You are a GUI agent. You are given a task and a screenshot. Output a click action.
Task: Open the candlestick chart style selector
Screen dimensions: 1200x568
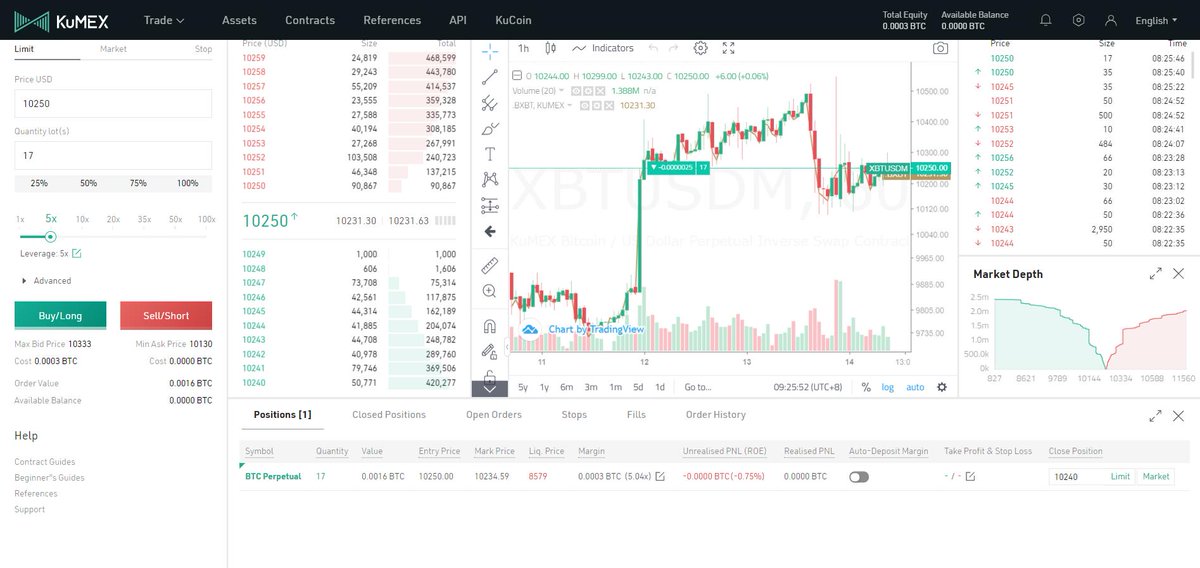tap(551, 48)
